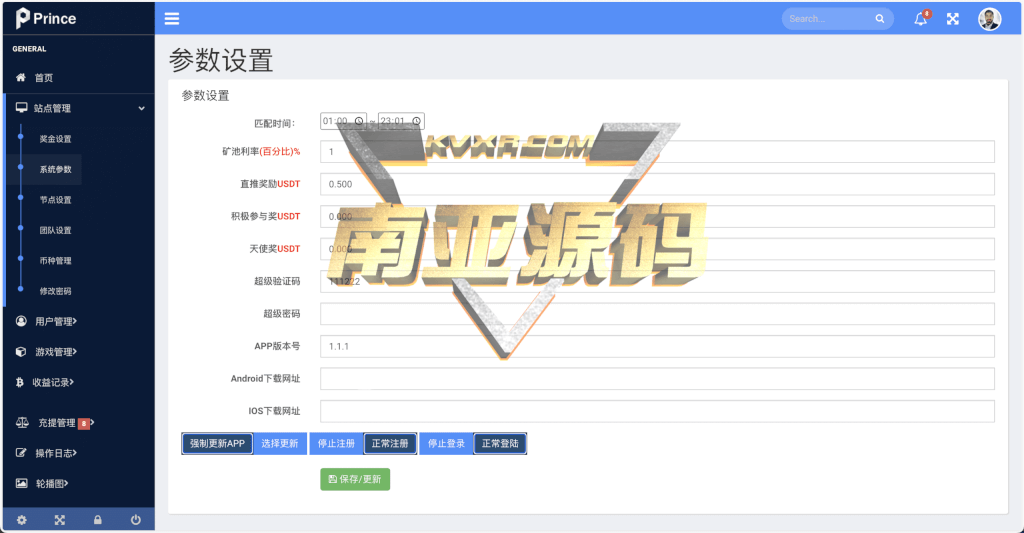Click the IOS下载网址 input field
Screen dimensions: 1024x533
(x=657, y=411)
